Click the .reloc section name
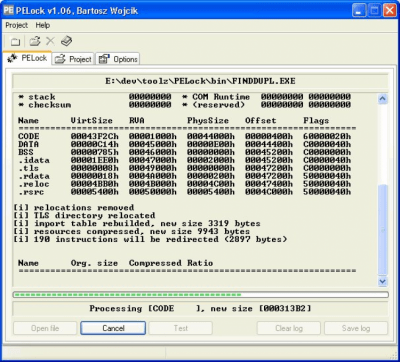 (x=34, y=184)
